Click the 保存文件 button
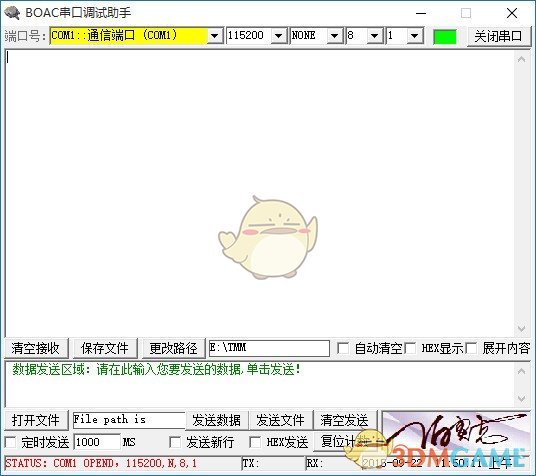This screenshot has width=536, height=476. coord(105,348)
